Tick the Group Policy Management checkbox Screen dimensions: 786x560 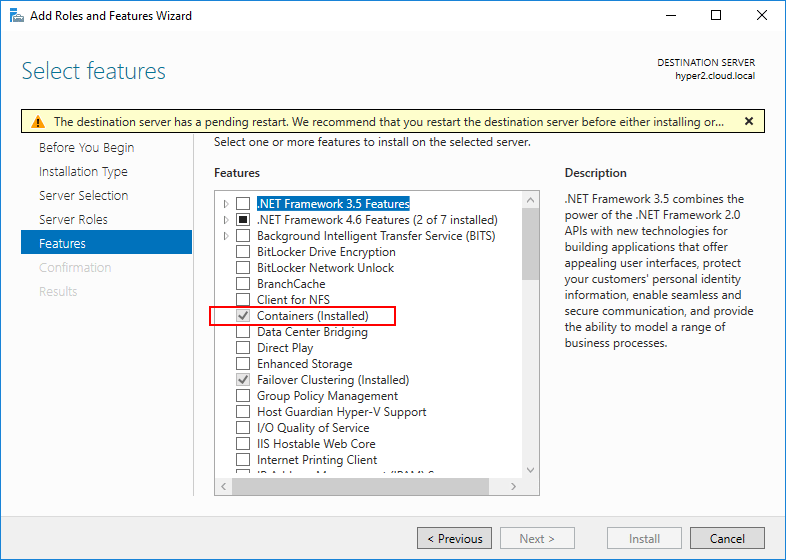243,396
